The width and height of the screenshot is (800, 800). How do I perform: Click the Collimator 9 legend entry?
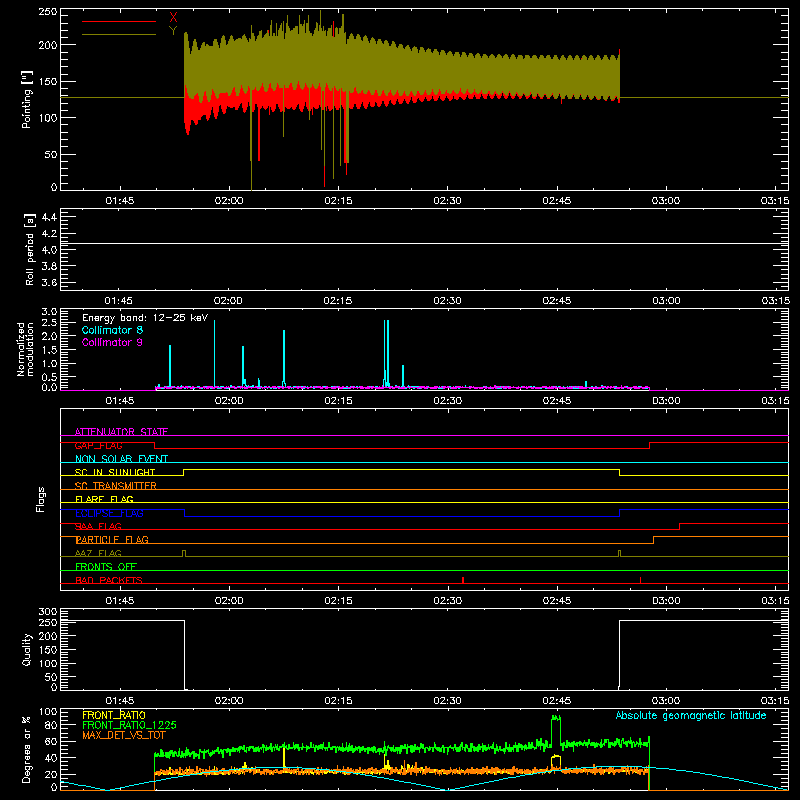[112, 342]
